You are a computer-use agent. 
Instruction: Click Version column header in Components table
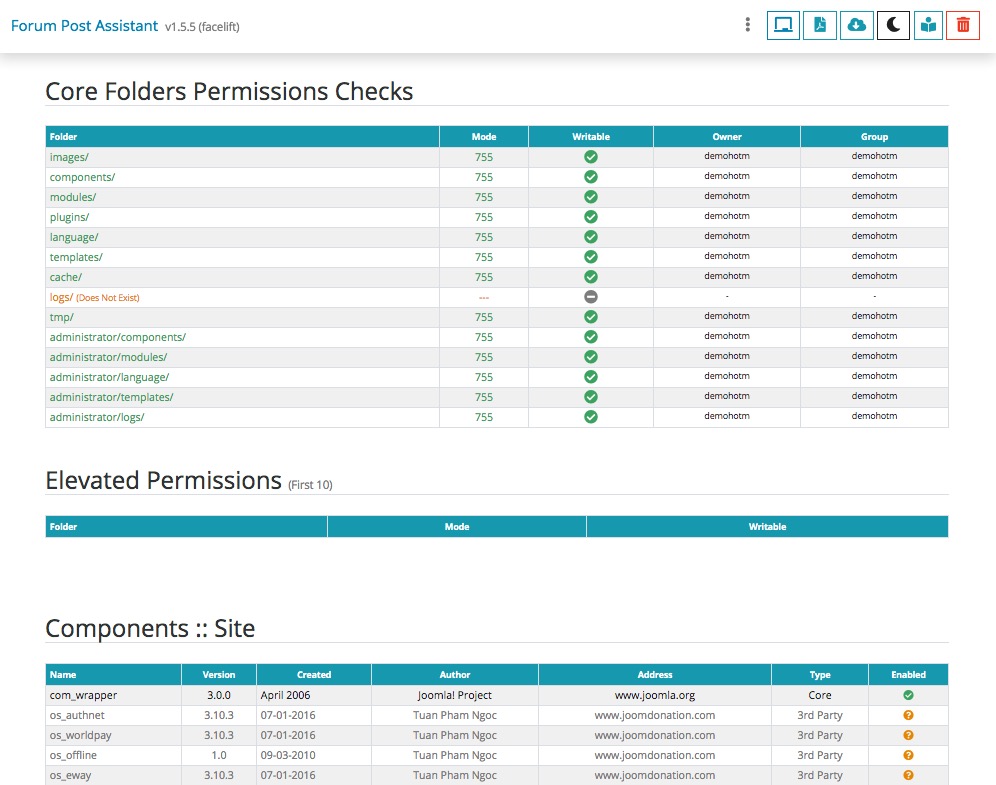pos(218,675)
